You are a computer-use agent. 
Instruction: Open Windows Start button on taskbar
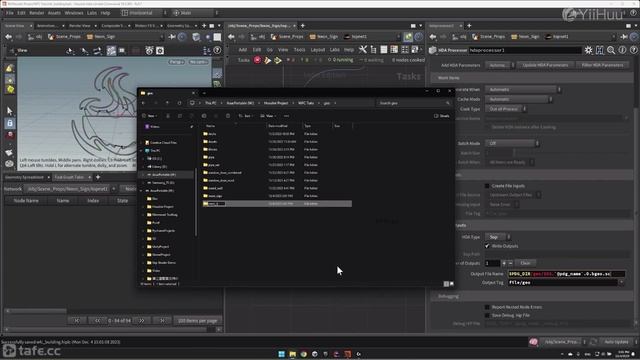[x=282, y=354]
